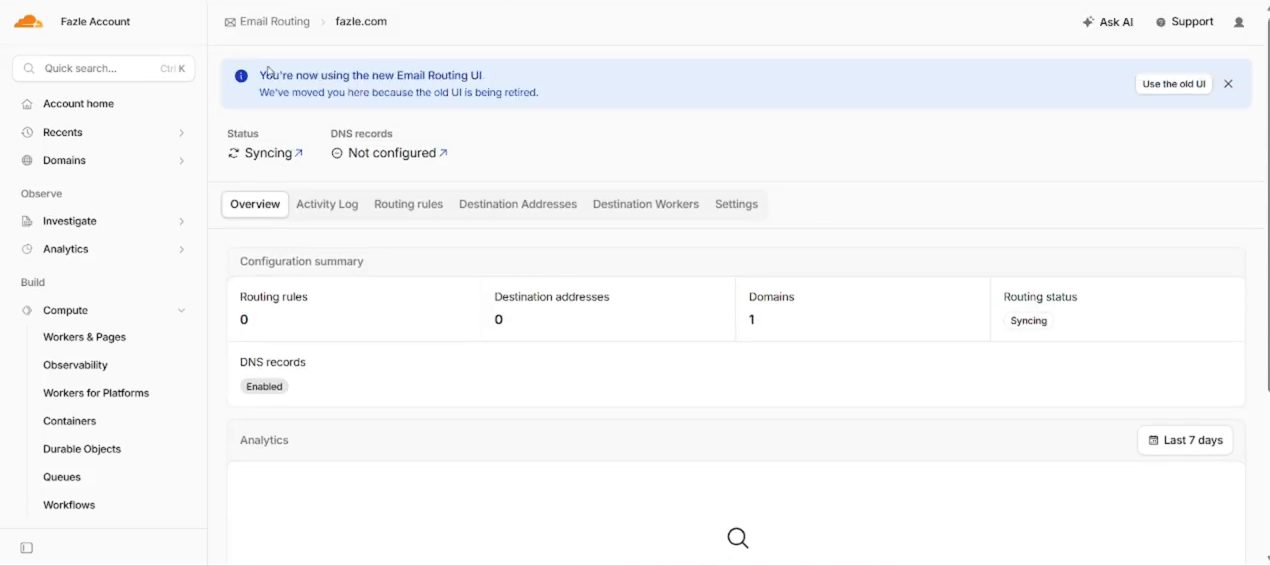The image size is (1270, 566).
Task: Open Workflows under Compute
Action: click(x=69, y=505)
